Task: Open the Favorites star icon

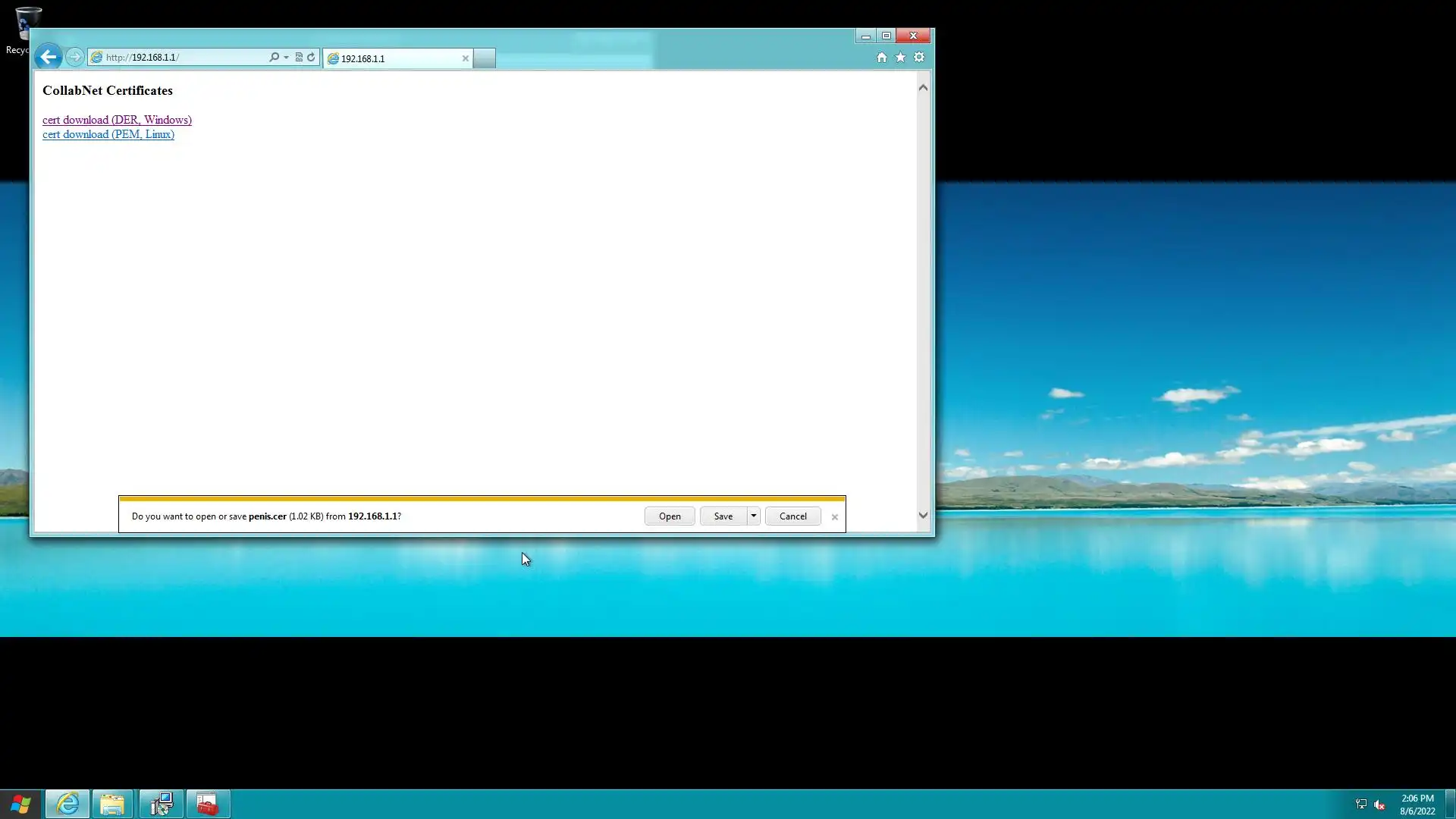Action: coord(900,58)
